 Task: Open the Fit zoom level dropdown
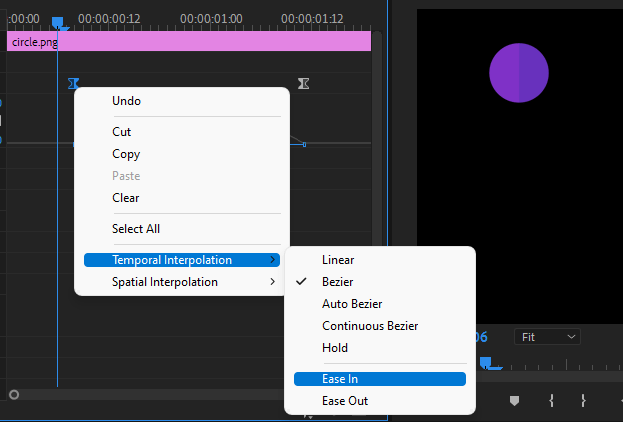pyautogui.click(x=547, y=337)
